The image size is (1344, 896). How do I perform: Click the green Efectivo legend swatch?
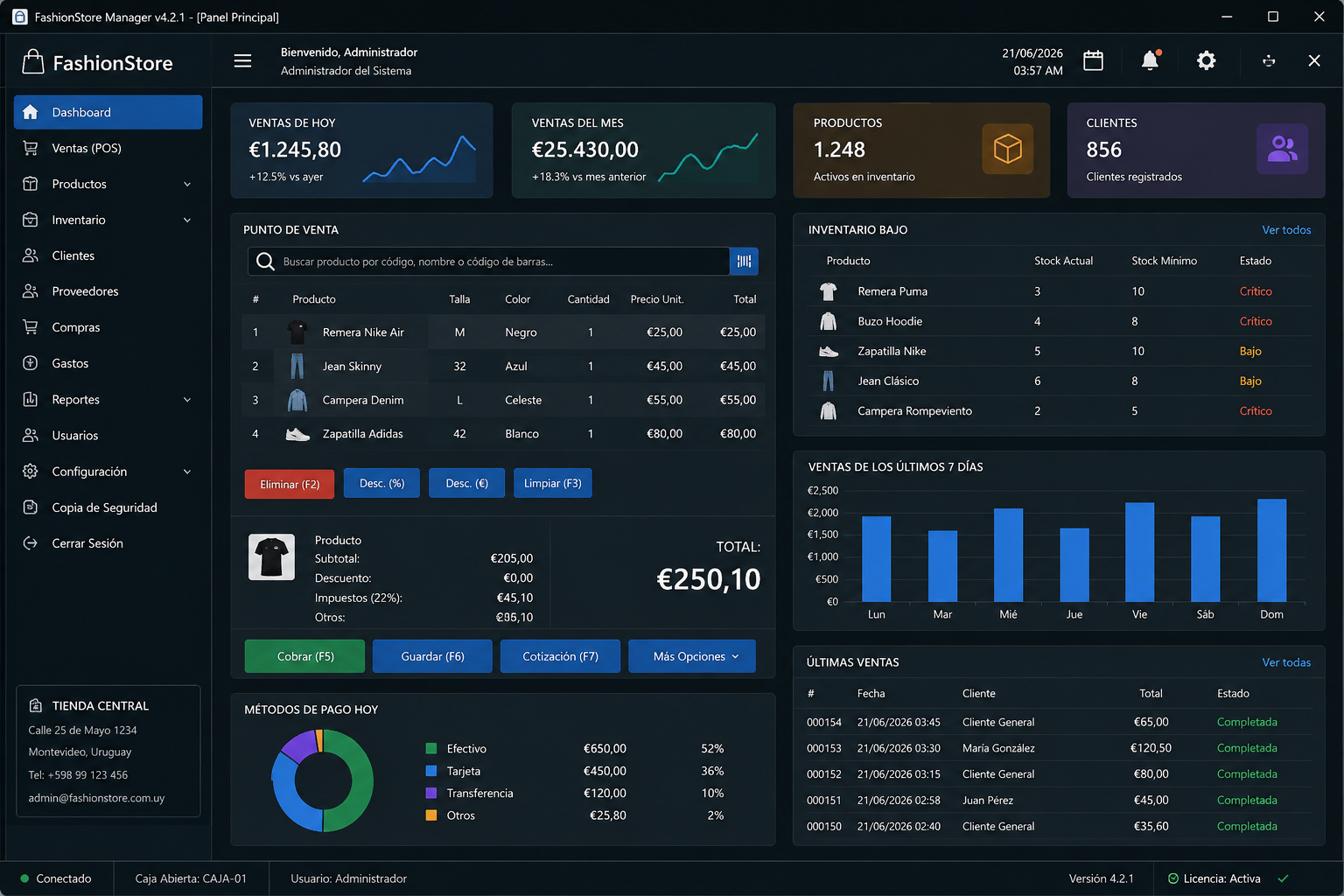[x=430, y=748]
